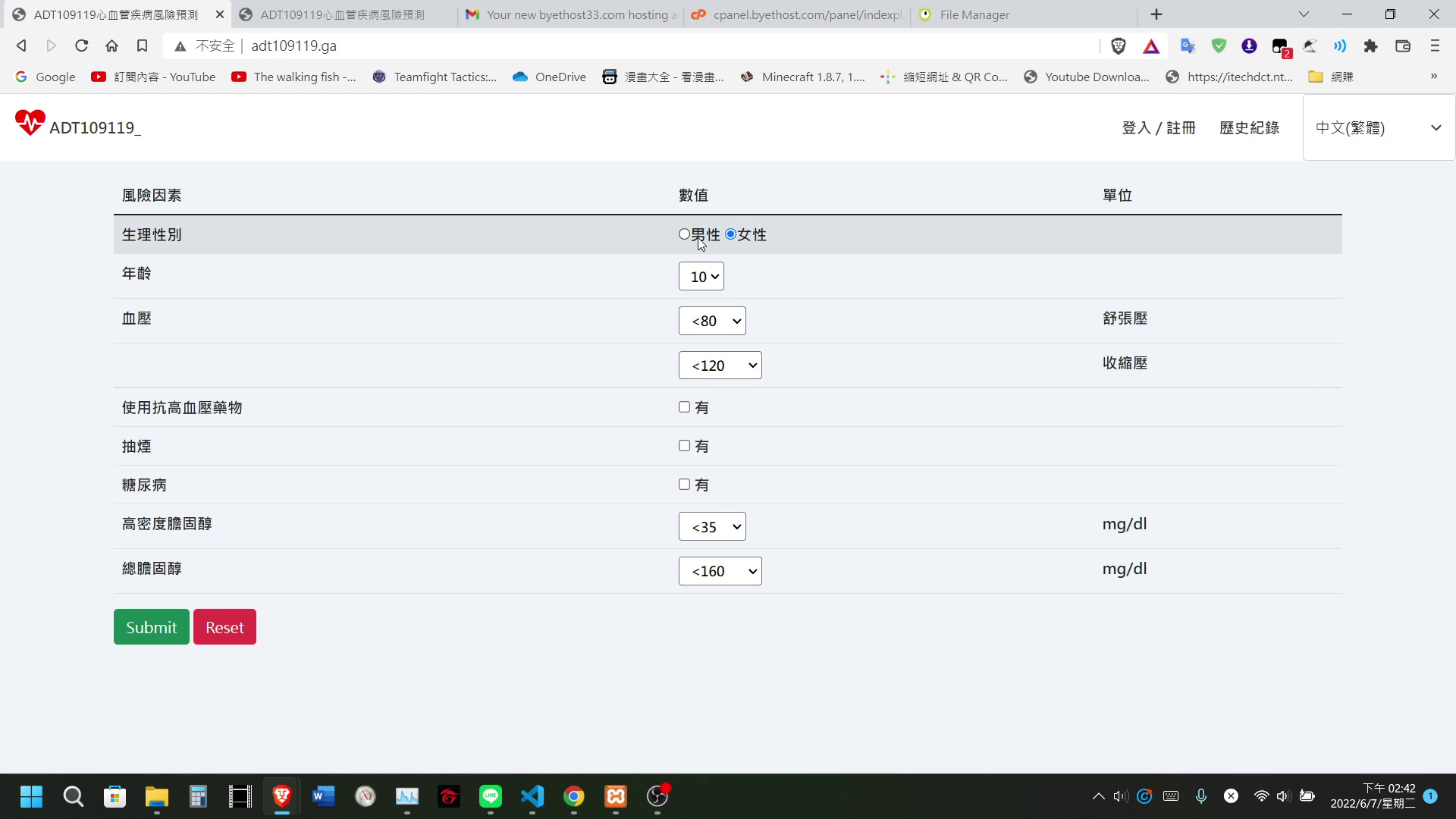
Task: Switch to the cpanel.byethost.com tab
Action: point(797,14)
